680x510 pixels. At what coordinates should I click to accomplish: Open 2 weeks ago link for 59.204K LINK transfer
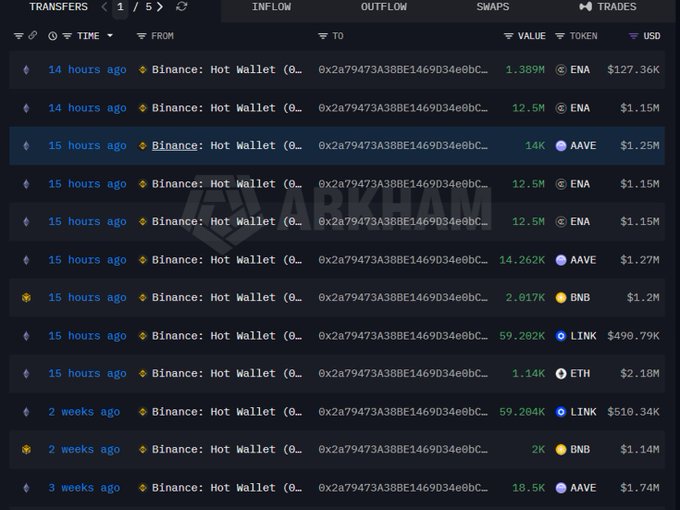[84, 412]
